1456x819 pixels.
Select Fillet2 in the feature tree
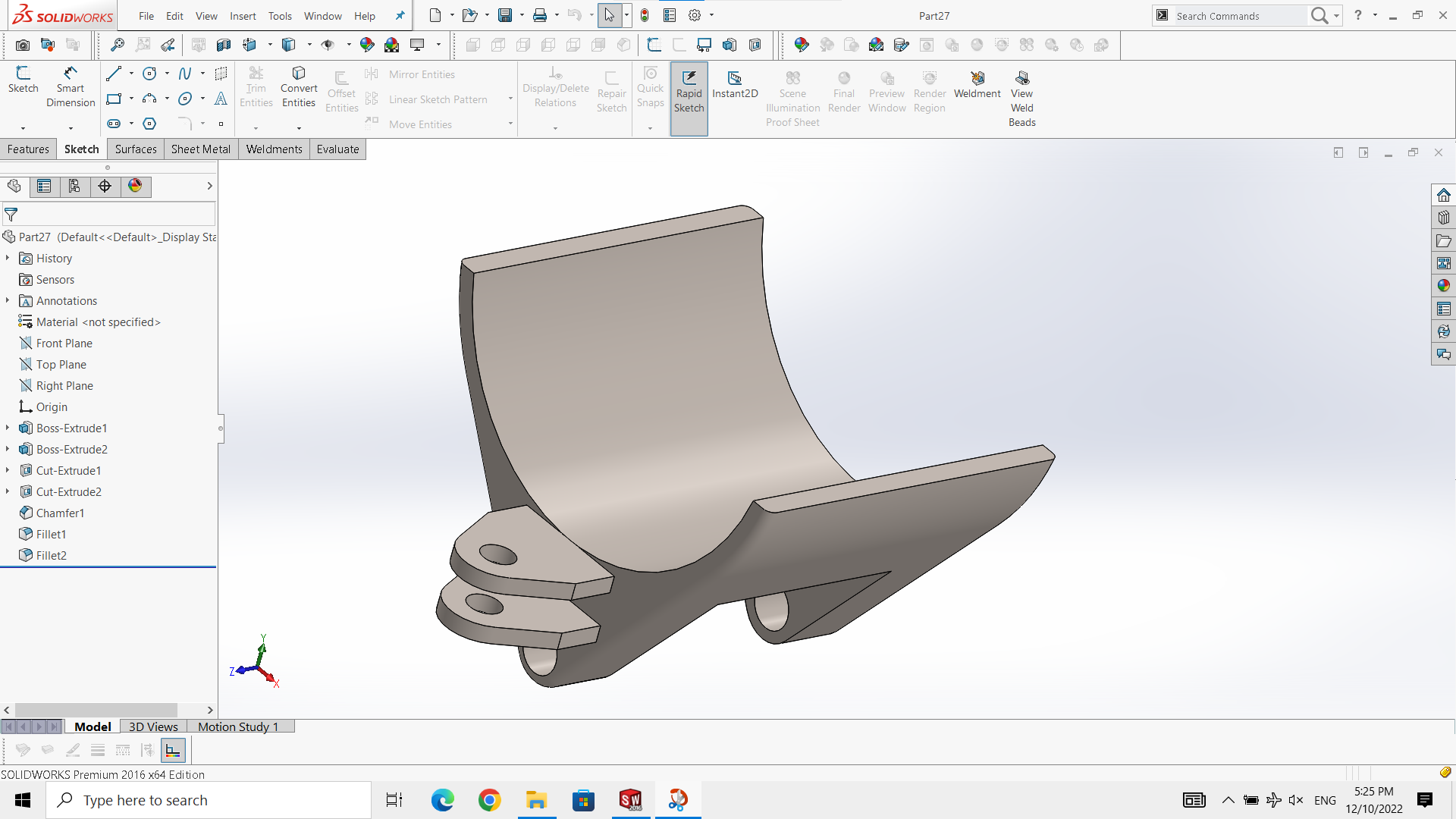click(51, 556)
